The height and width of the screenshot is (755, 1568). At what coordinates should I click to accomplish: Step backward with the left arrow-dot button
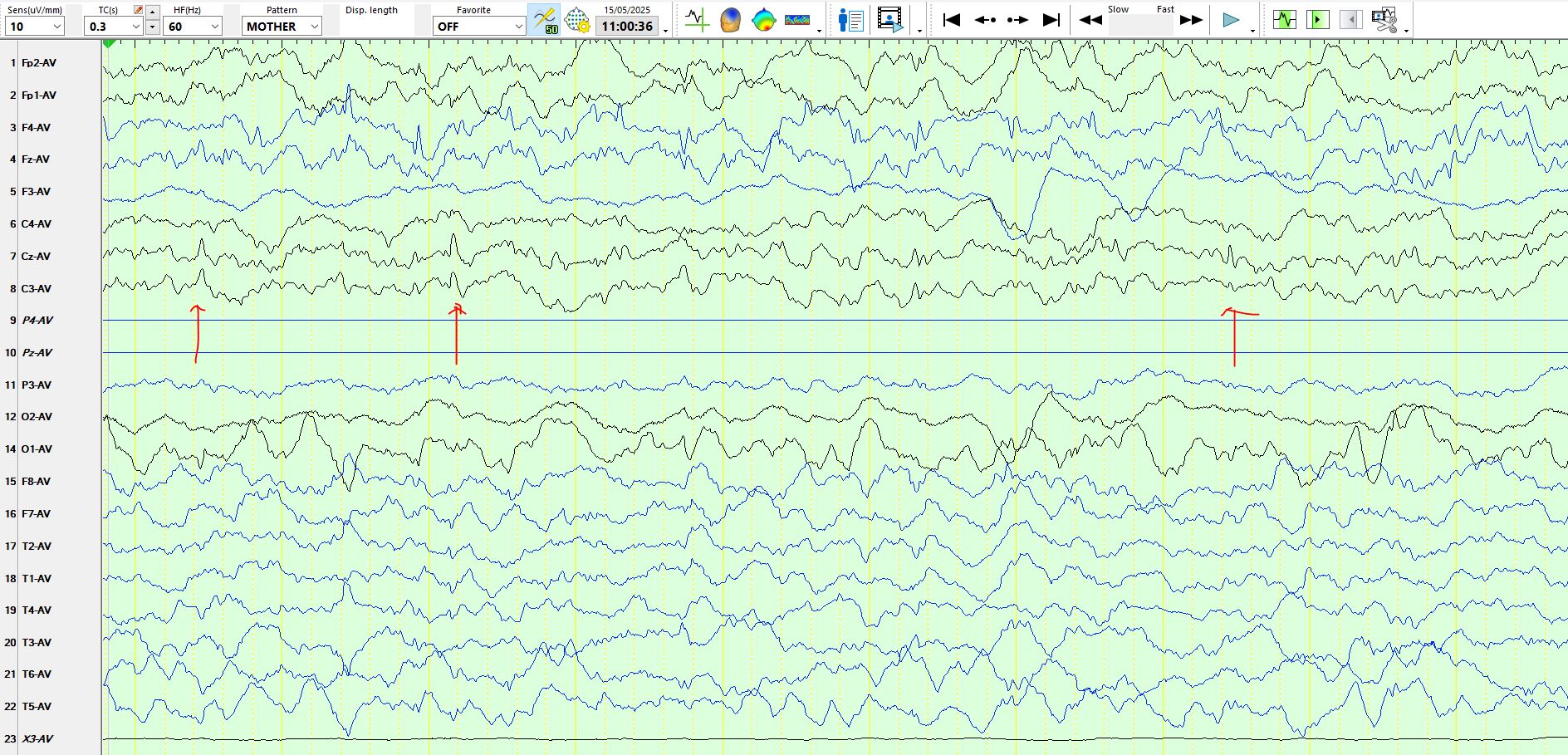click(x=985, y=20)
